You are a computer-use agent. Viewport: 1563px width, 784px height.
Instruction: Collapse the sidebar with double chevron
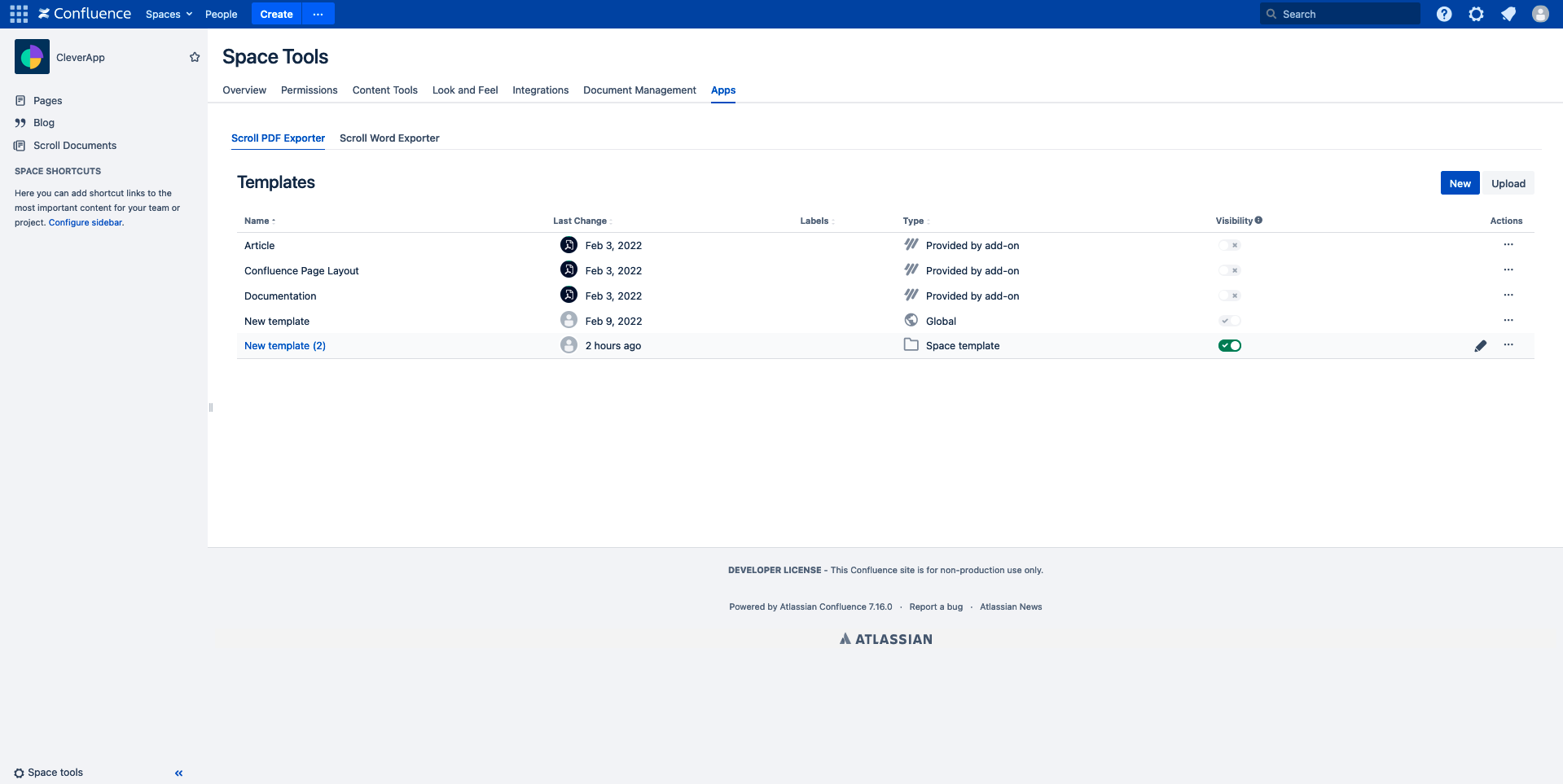[x=178, y=773]
